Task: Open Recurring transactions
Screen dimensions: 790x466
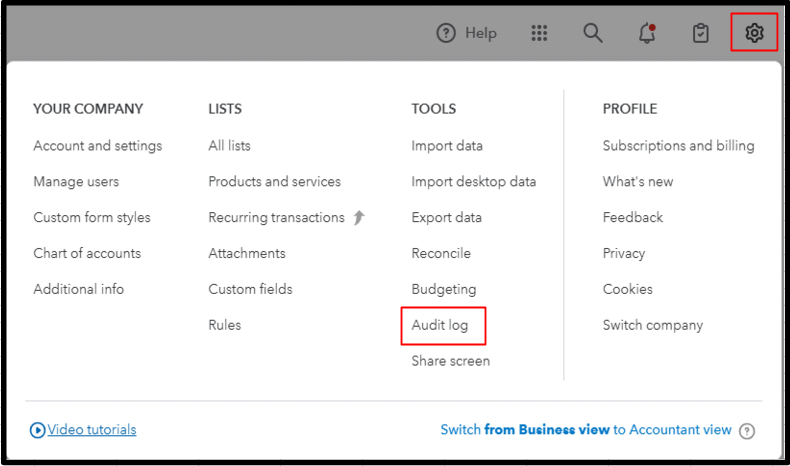Action: (277, 218)
